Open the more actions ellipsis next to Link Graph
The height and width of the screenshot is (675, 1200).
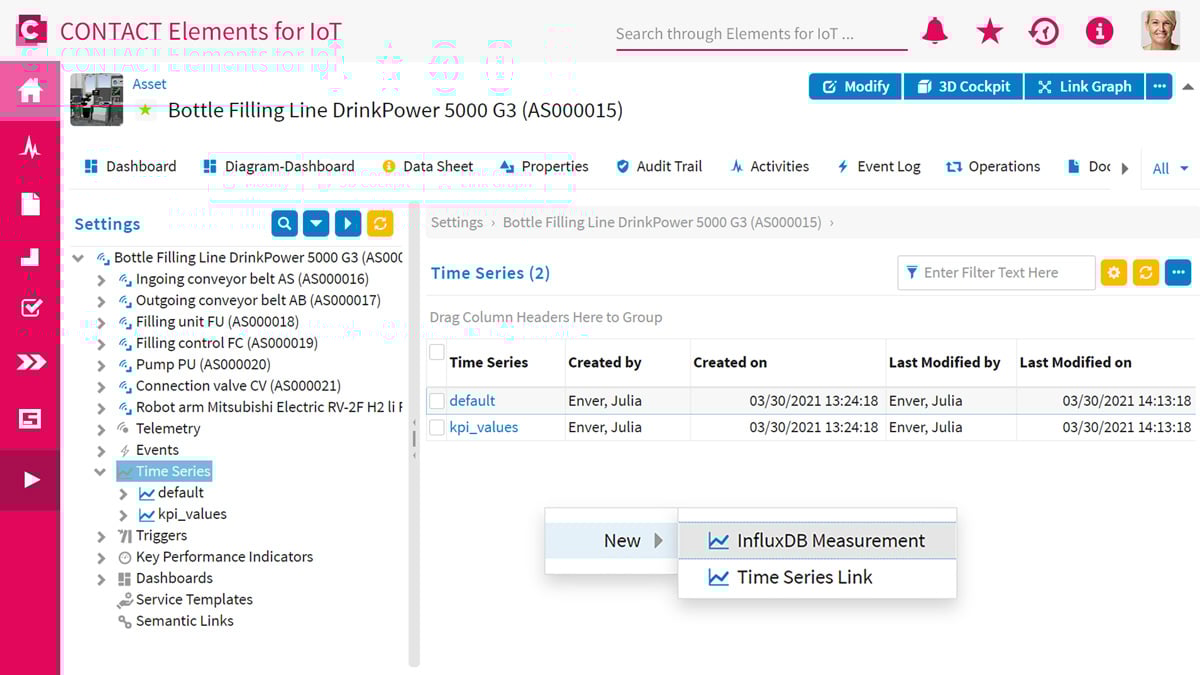(1160, 87)
